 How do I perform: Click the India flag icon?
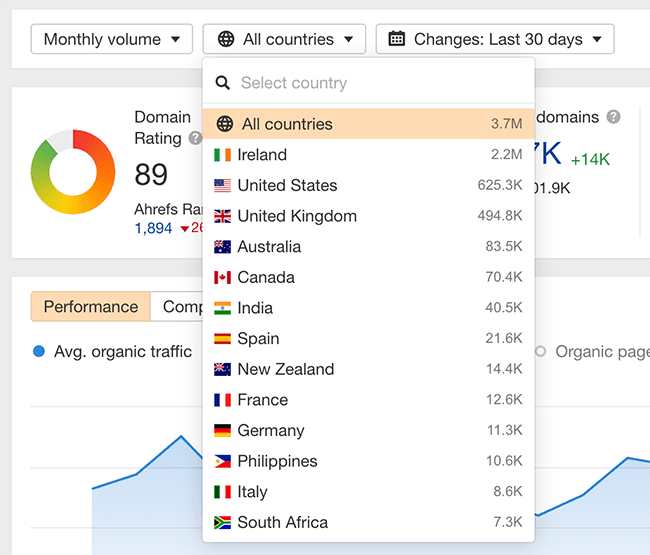pyautogui.click(x=223, y=308)
